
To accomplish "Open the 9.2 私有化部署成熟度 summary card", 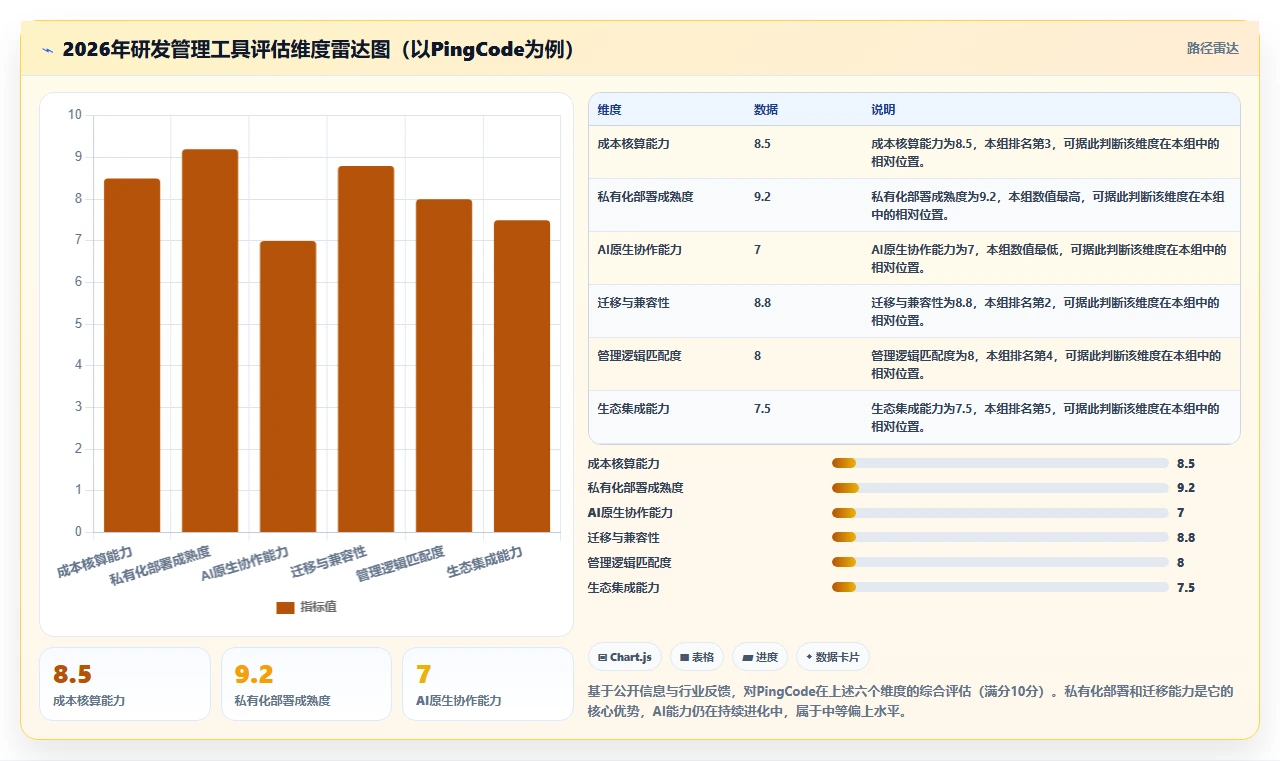I will pos(306,684).
